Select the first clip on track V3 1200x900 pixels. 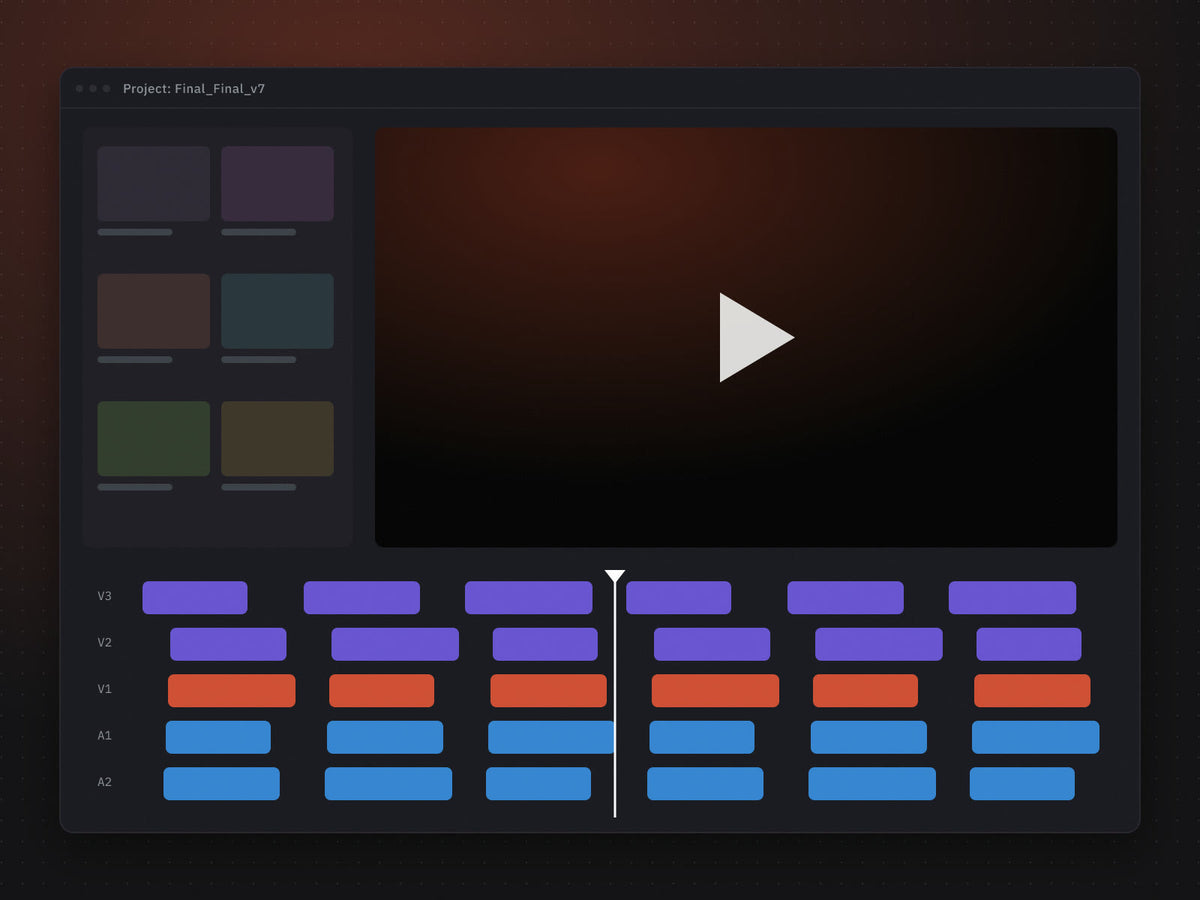(x=195, y=598)
